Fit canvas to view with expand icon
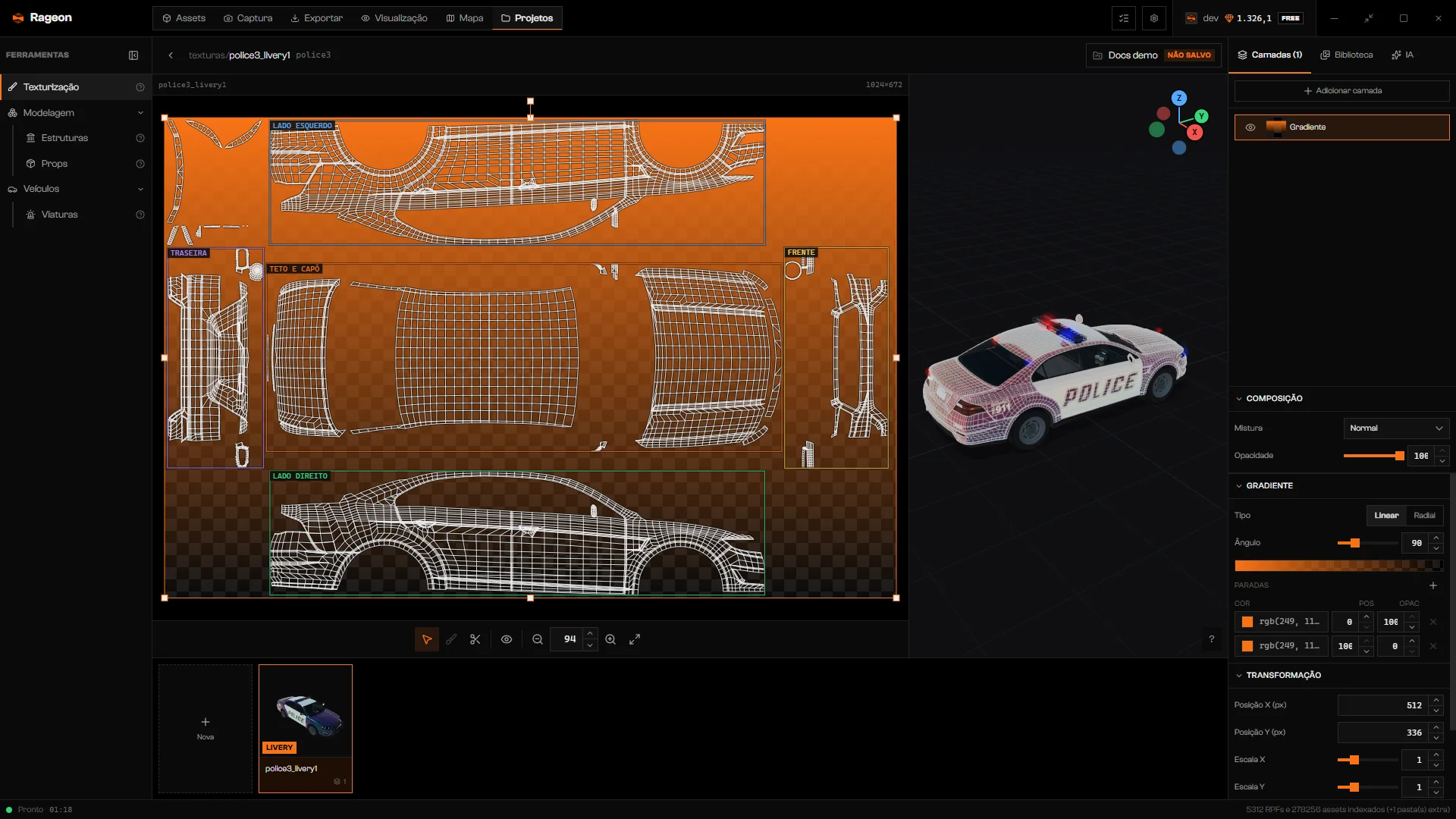The width and height of the screenshot is (1456, 819). click(635, 639)
